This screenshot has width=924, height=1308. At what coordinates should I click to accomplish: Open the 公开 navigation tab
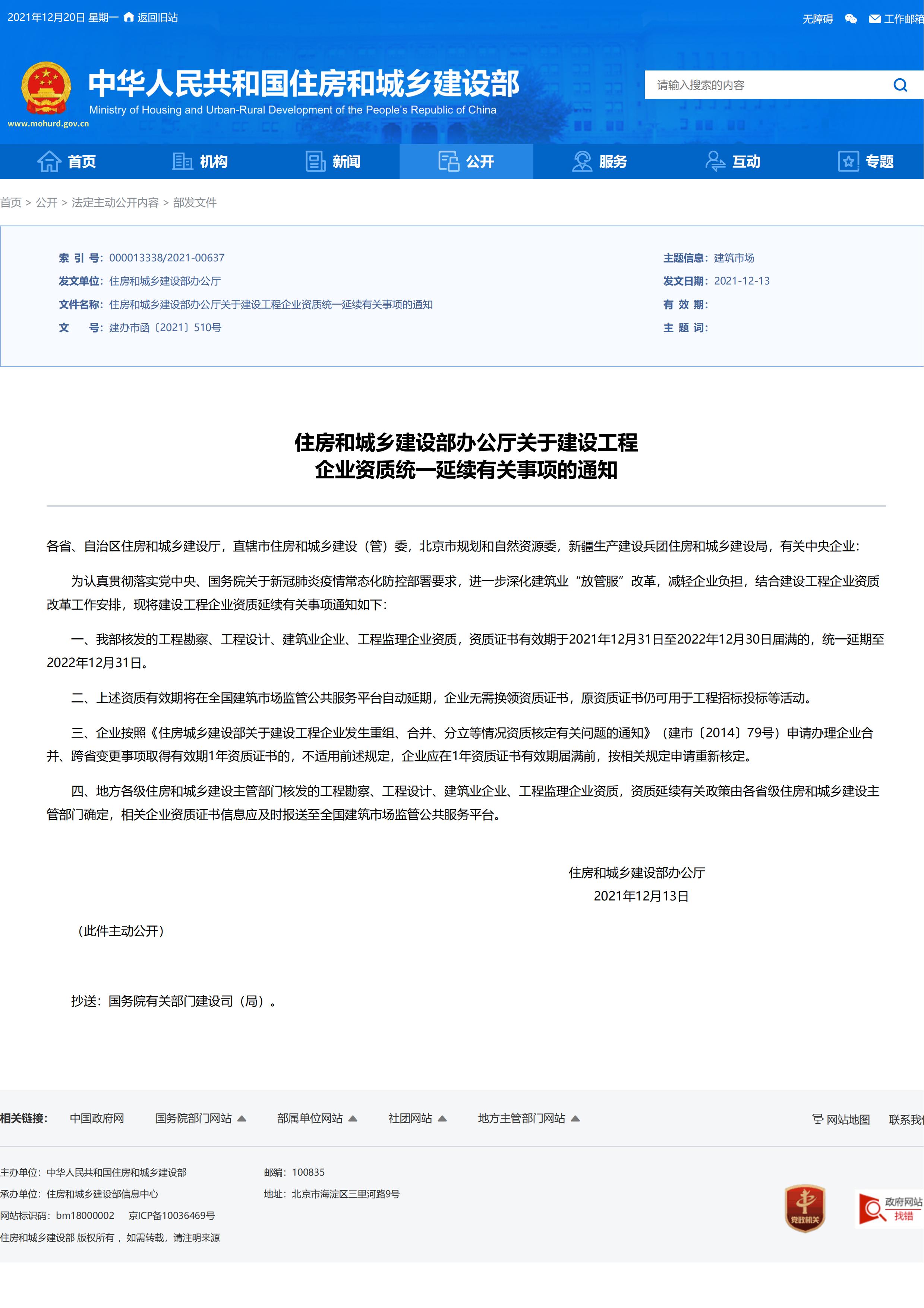(x=466, y=161)
